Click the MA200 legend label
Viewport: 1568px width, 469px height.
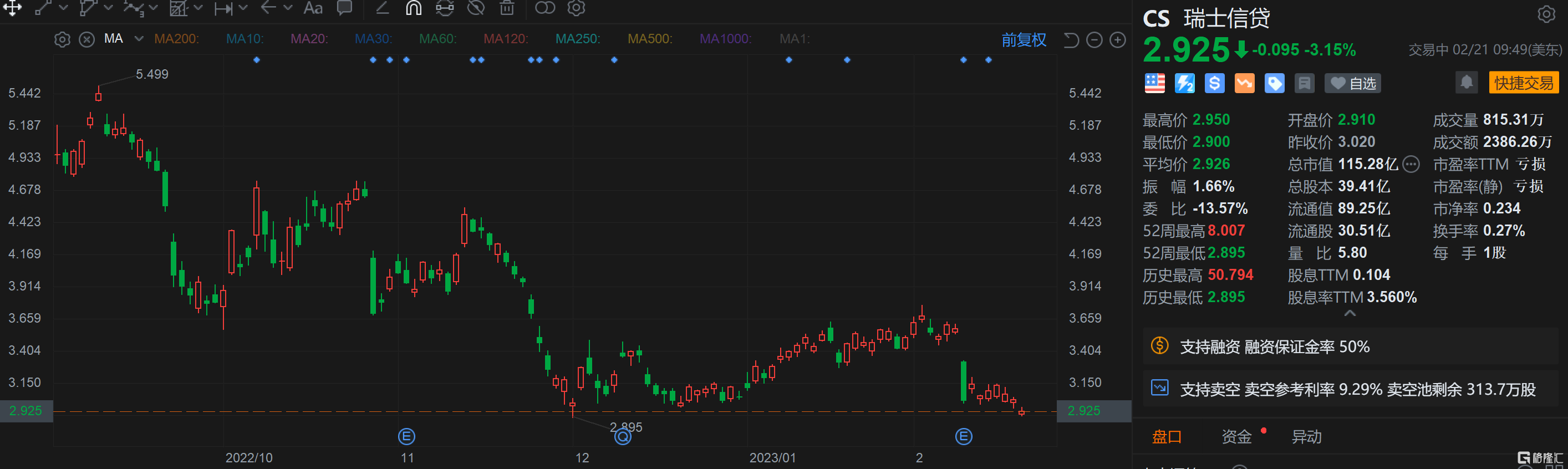(x=176, y=39)
